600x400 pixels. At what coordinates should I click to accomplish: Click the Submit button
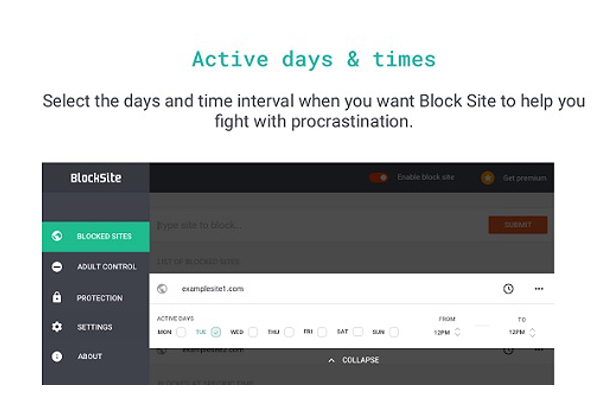518,225
